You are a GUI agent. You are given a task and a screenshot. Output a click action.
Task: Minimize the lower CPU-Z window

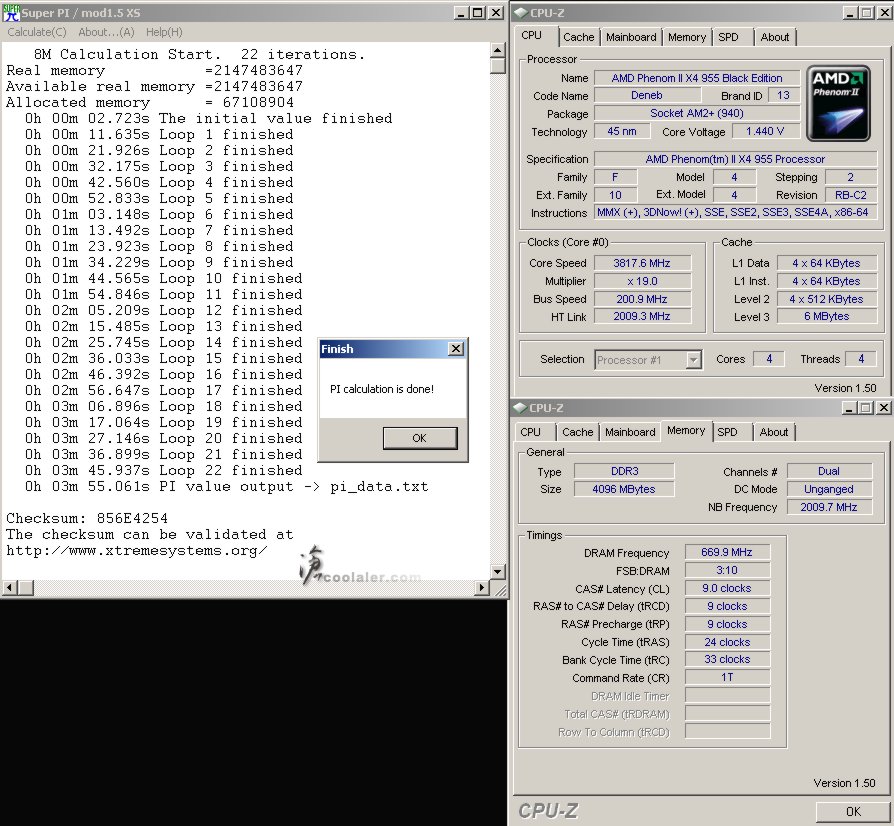849,408
